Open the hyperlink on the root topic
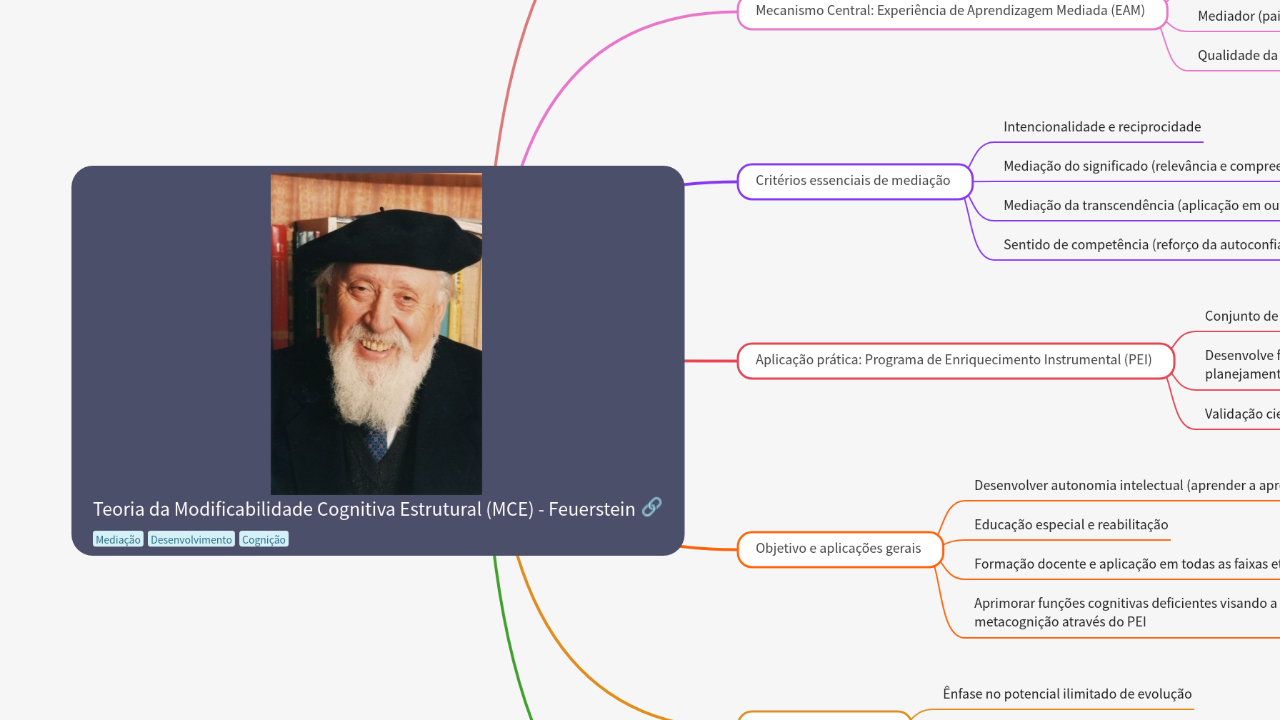The height and width of the screenshot is (720, 1280). [651, 508]
